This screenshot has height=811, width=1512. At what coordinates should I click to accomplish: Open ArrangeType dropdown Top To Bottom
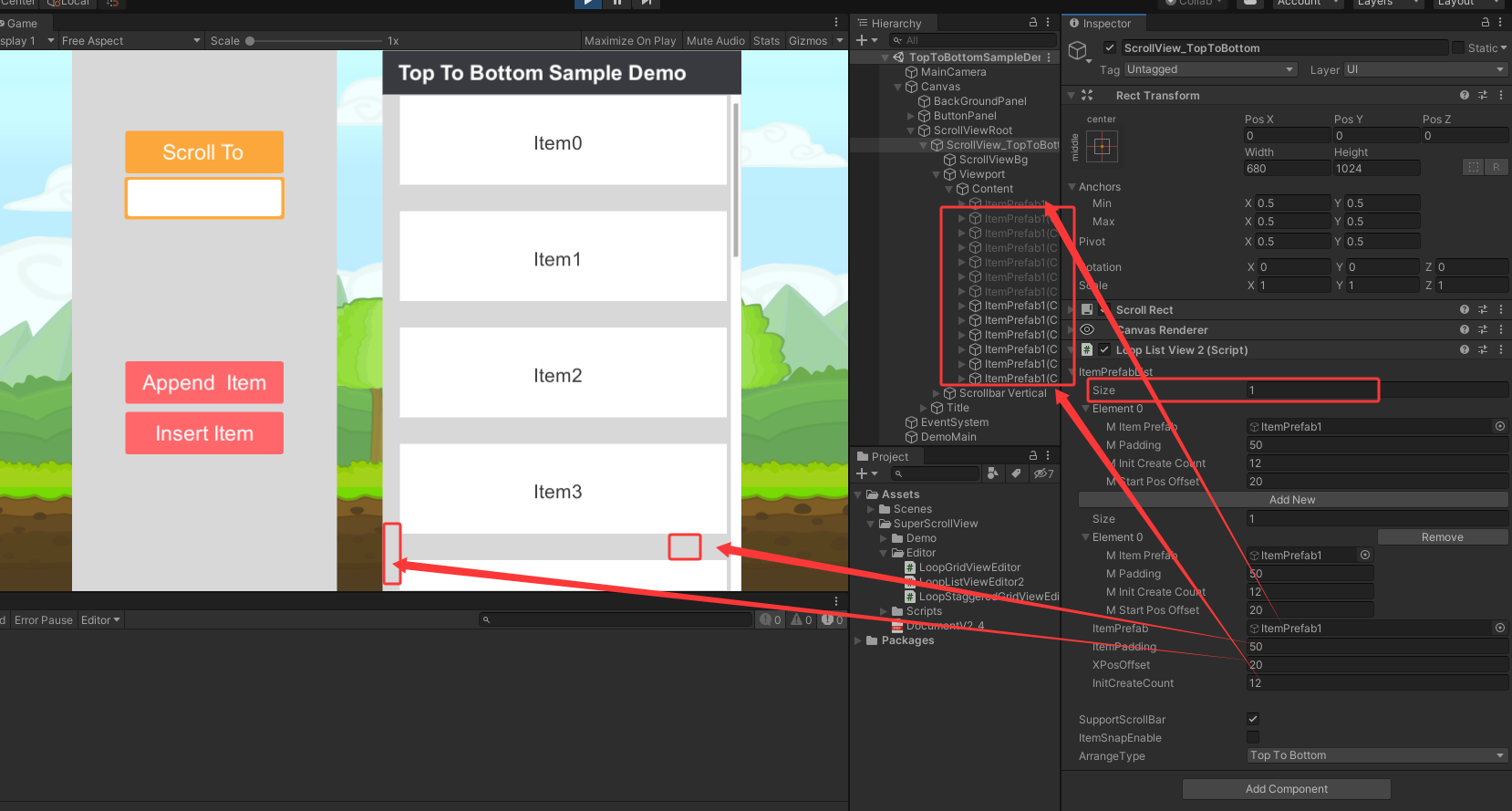click(x=1377, y=755)
